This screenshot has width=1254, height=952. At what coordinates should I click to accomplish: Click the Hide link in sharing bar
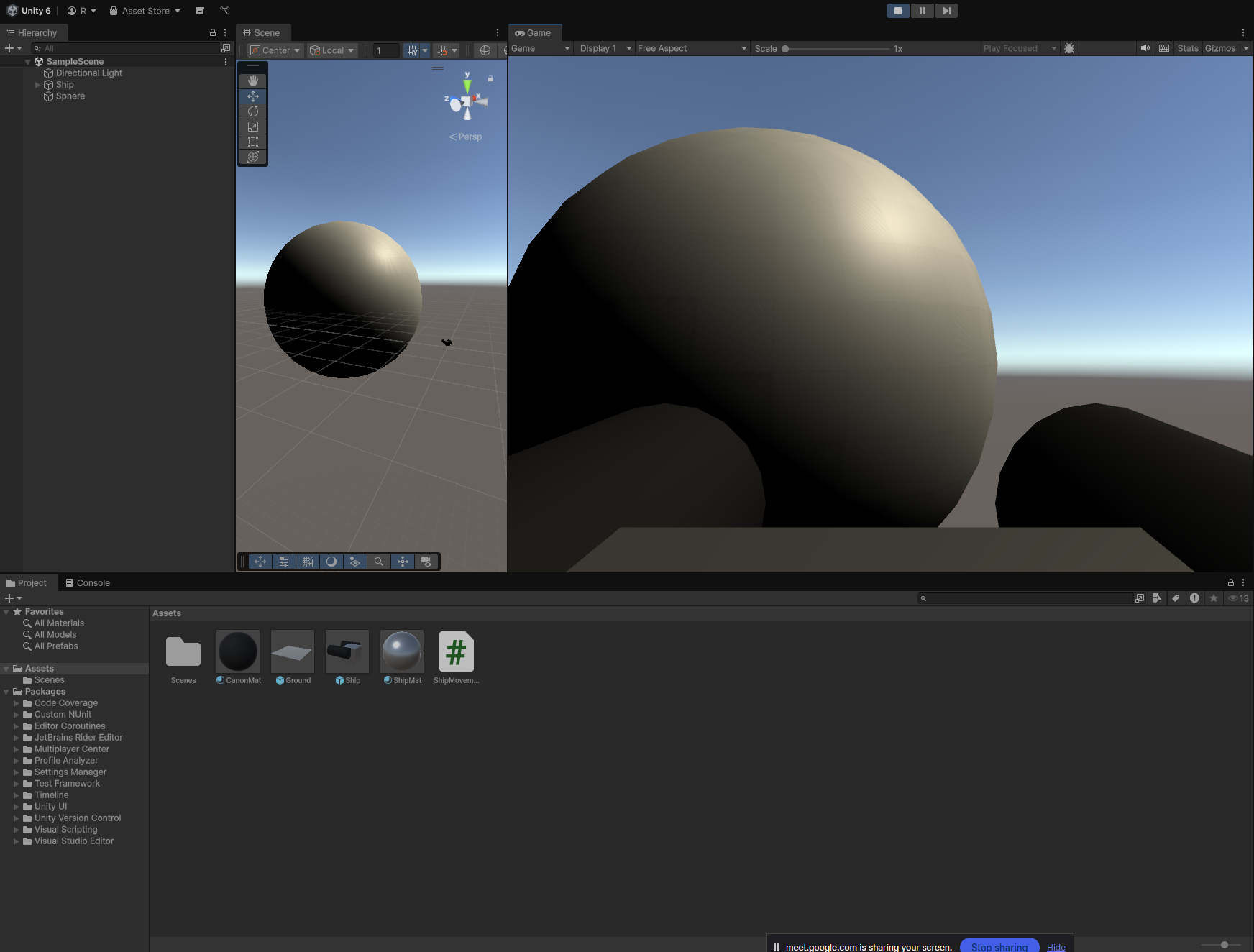(x=1056, y=947)
